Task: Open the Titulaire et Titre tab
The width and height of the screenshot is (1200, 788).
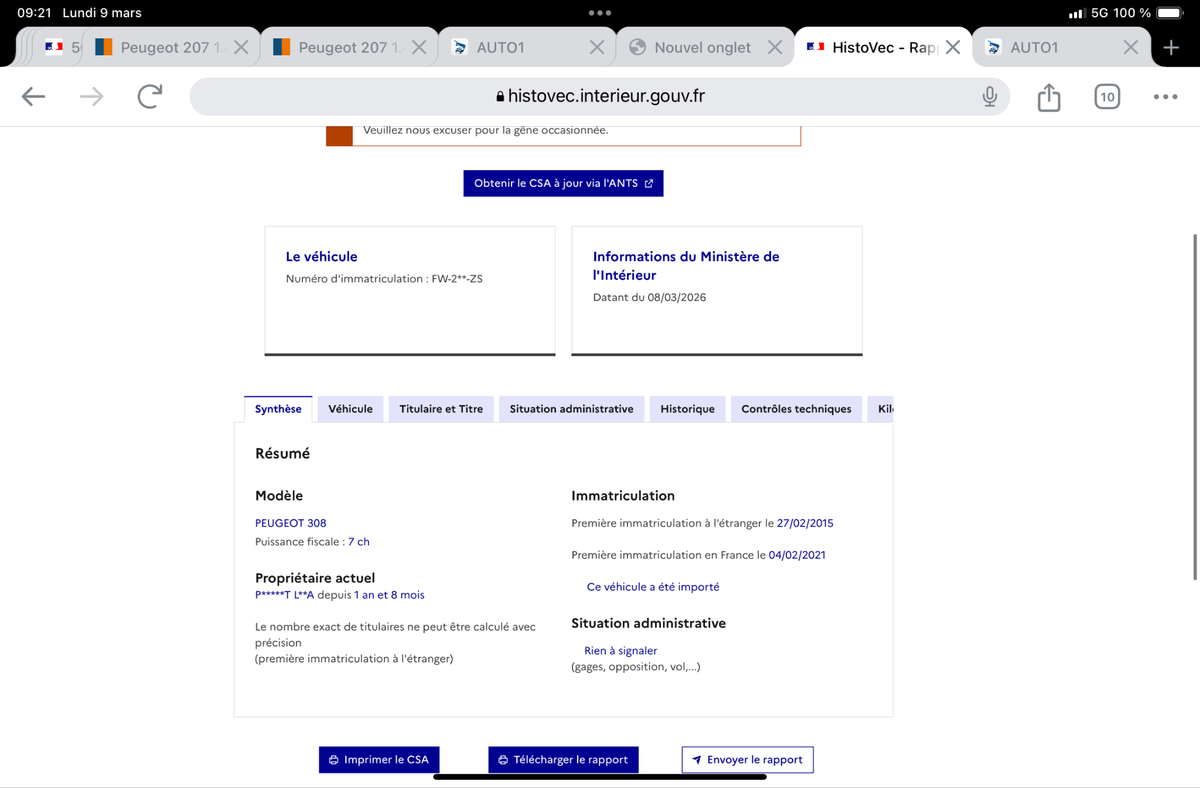Action: 441,409
